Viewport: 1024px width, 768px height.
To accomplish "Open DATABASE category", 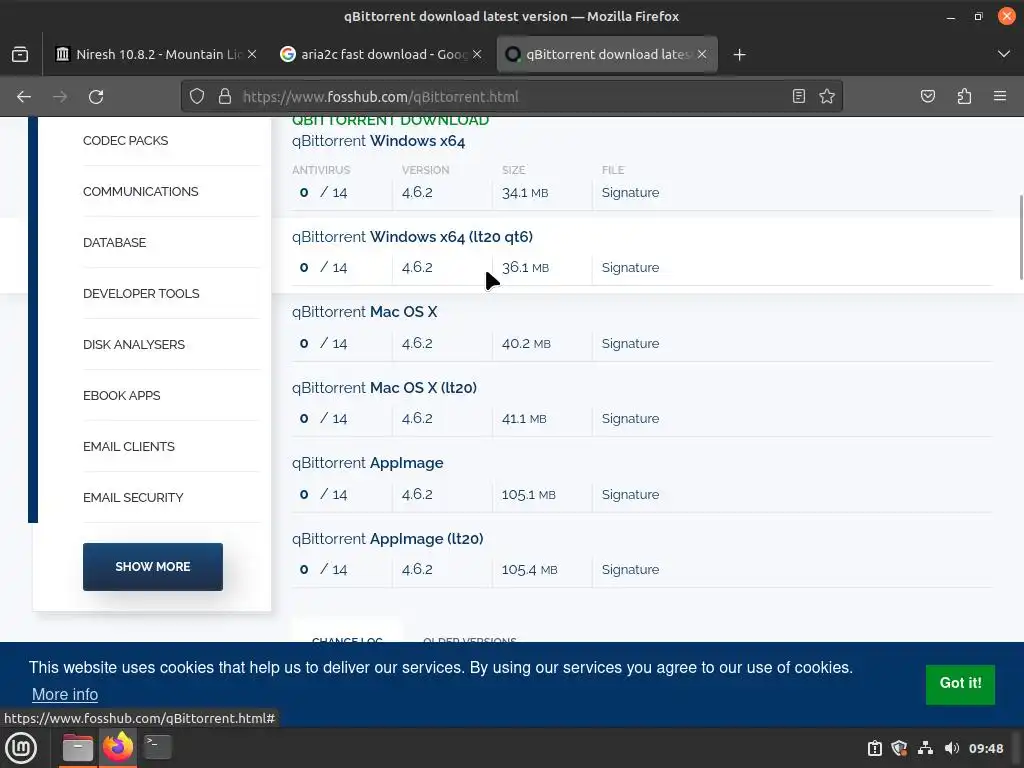I will pos(114,242).
